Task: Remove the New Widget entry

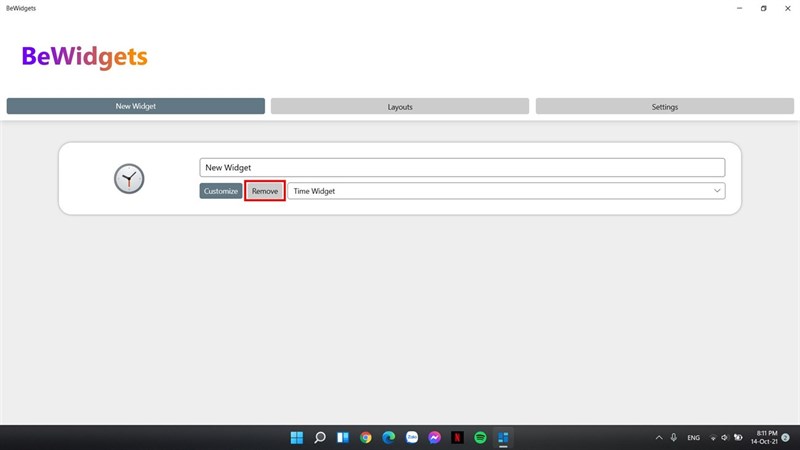Action: click(265, 191)
